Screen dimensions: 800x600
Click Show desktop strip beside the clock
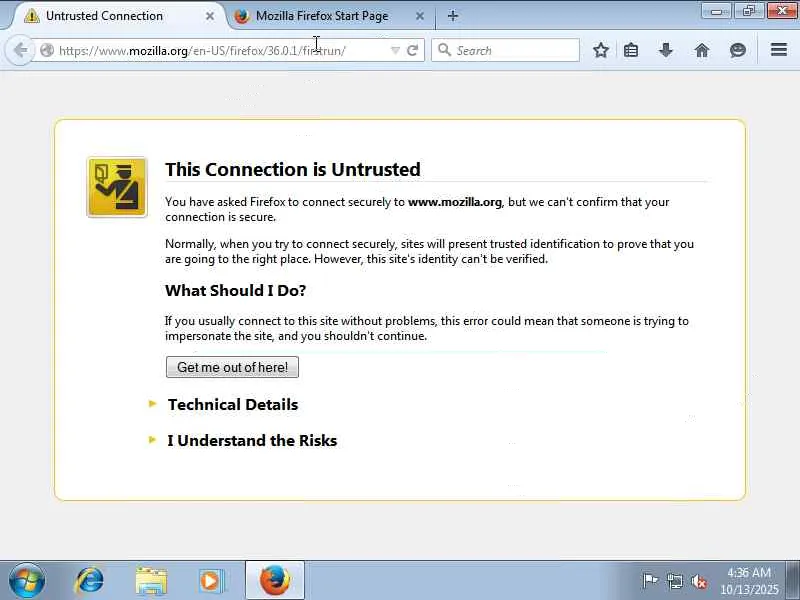tap(792, 580)
